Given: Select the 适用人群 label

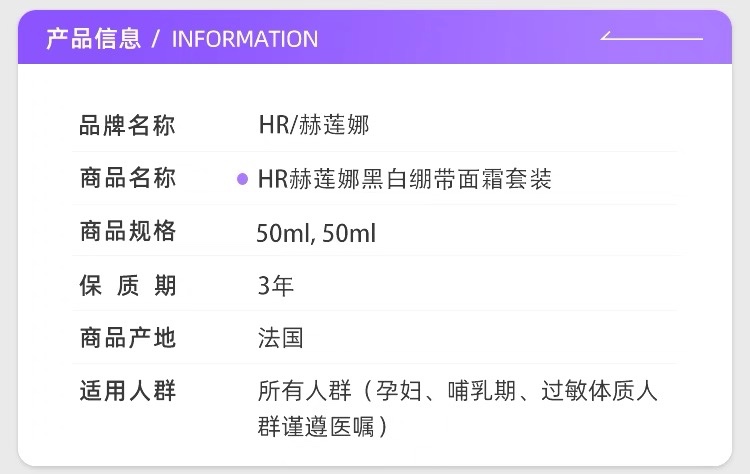Looking at the screenshot, I should click(127, 391).
